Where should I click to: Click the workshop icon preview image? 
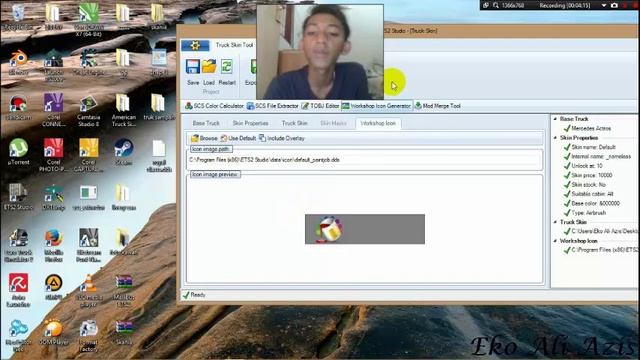[x=364, y=229]
